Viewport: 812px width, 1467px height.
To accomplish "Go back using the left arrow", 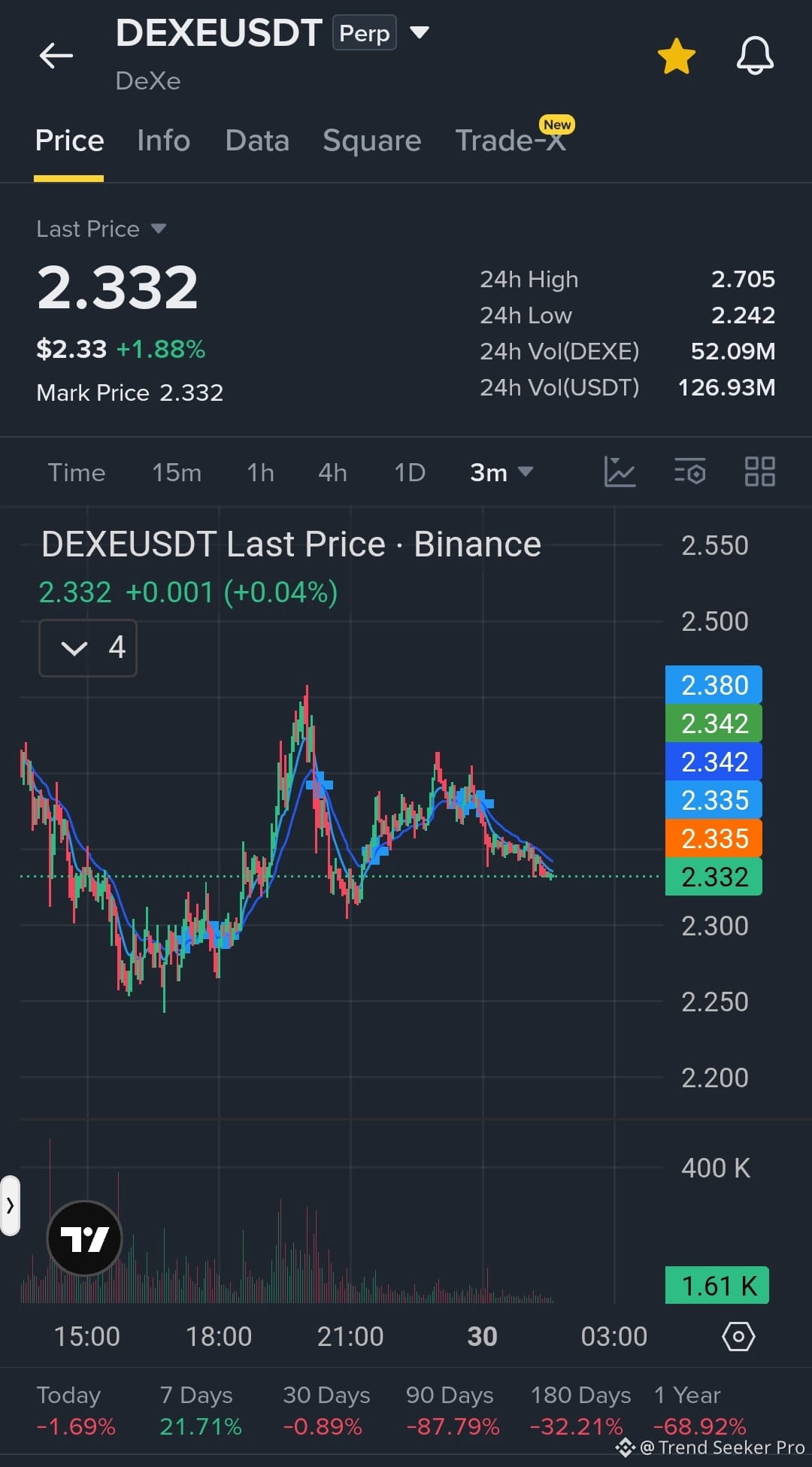I will [56, 56].
